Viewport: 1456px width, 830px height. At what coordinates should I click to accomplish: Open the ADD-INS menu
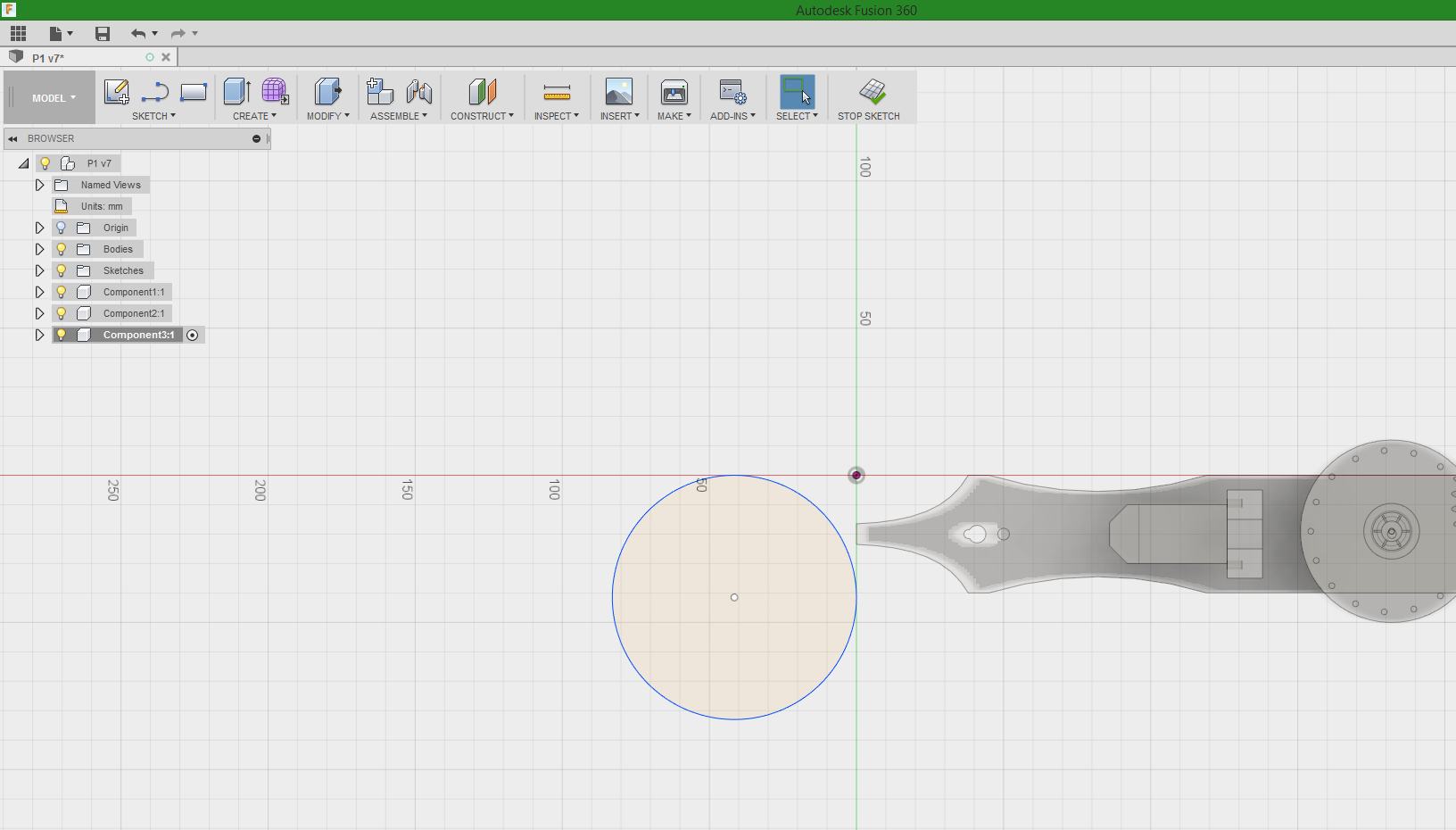tap(732, 116)
